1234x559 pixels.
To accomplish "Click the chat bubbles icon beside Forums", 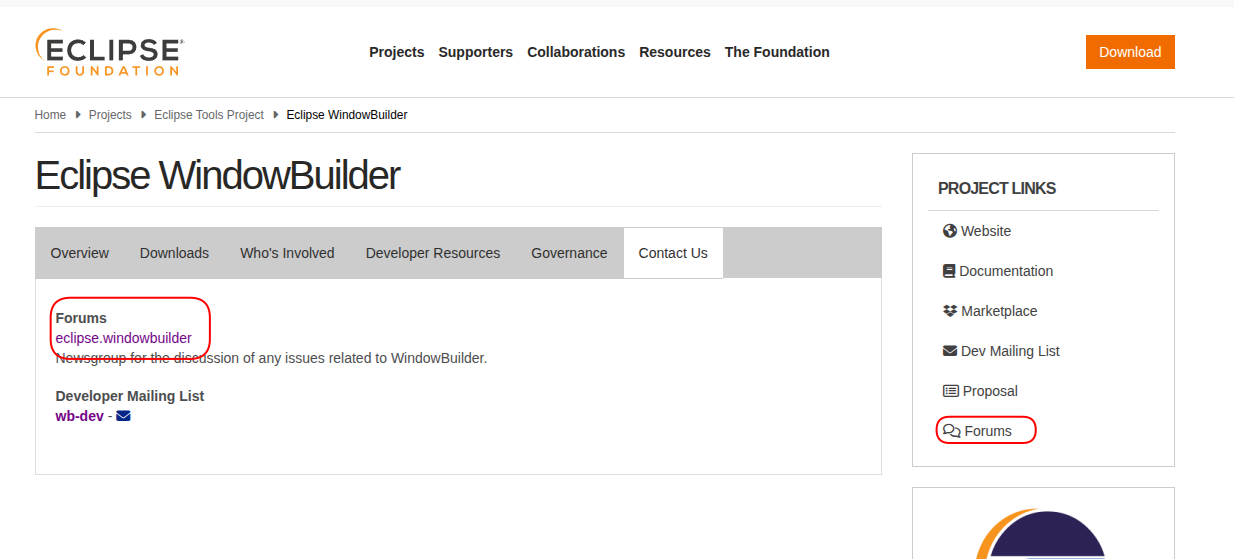I will pos(952,431).
